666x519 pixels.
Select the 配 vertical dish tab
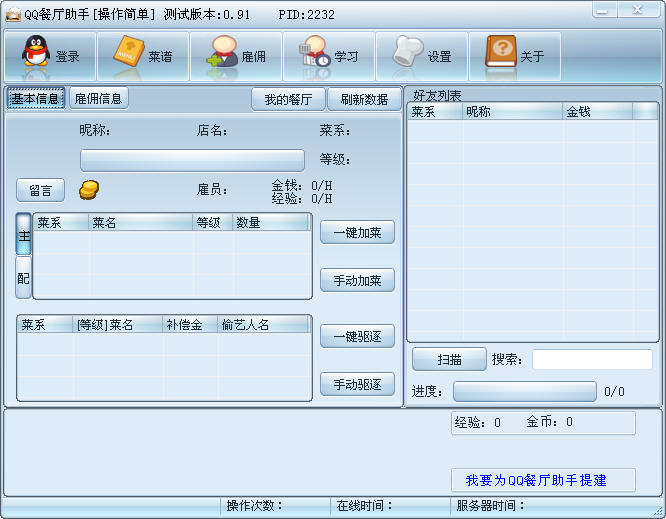click(24, 278)
